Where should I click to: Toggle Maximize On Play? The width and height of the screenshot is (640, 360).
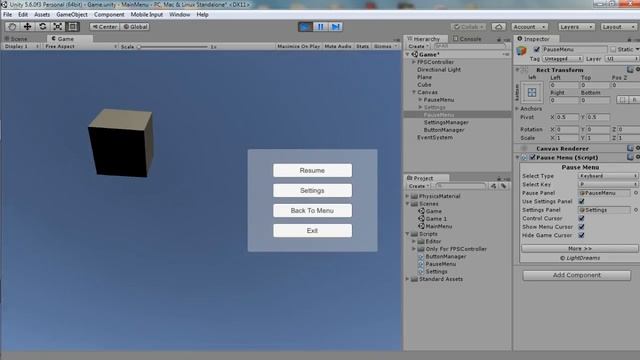click(x=298, y=47)
